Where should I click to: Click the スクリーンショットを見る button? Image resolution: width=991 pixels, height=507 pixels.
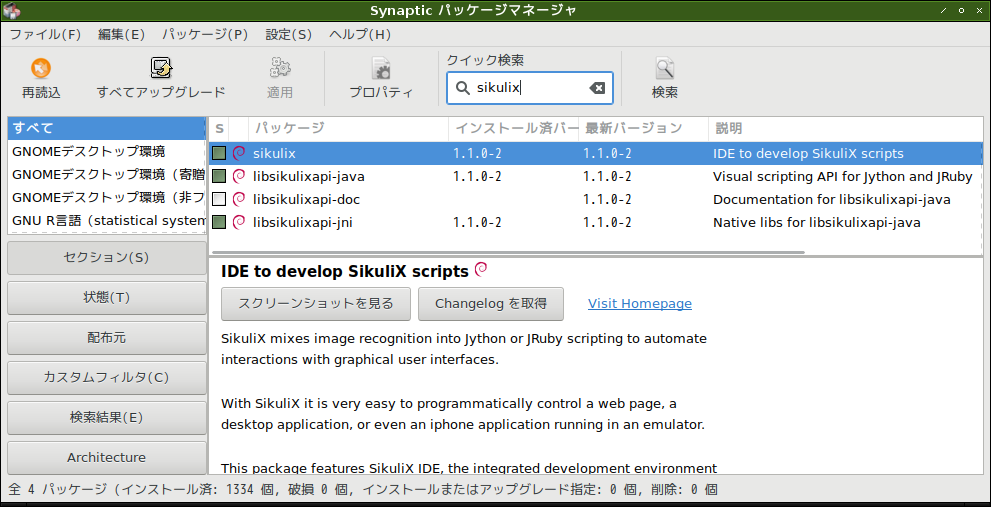(316, 304)
